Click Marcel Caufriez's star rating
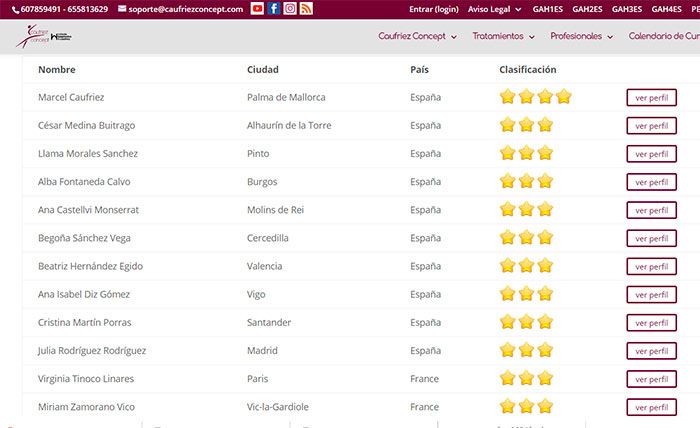The image size is (700, 428). 535,97
